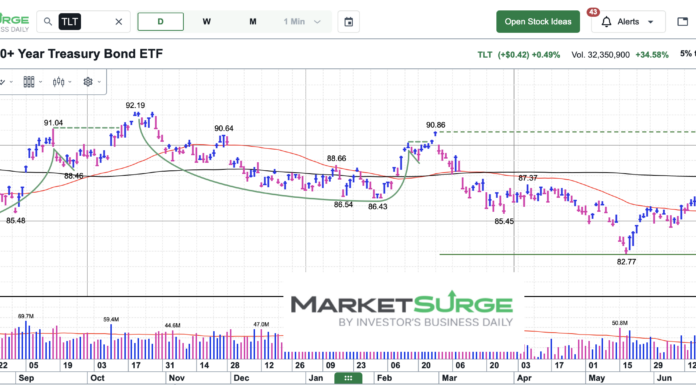
Task: Click the 92.19 price high label
Action: tap(135, 105)
